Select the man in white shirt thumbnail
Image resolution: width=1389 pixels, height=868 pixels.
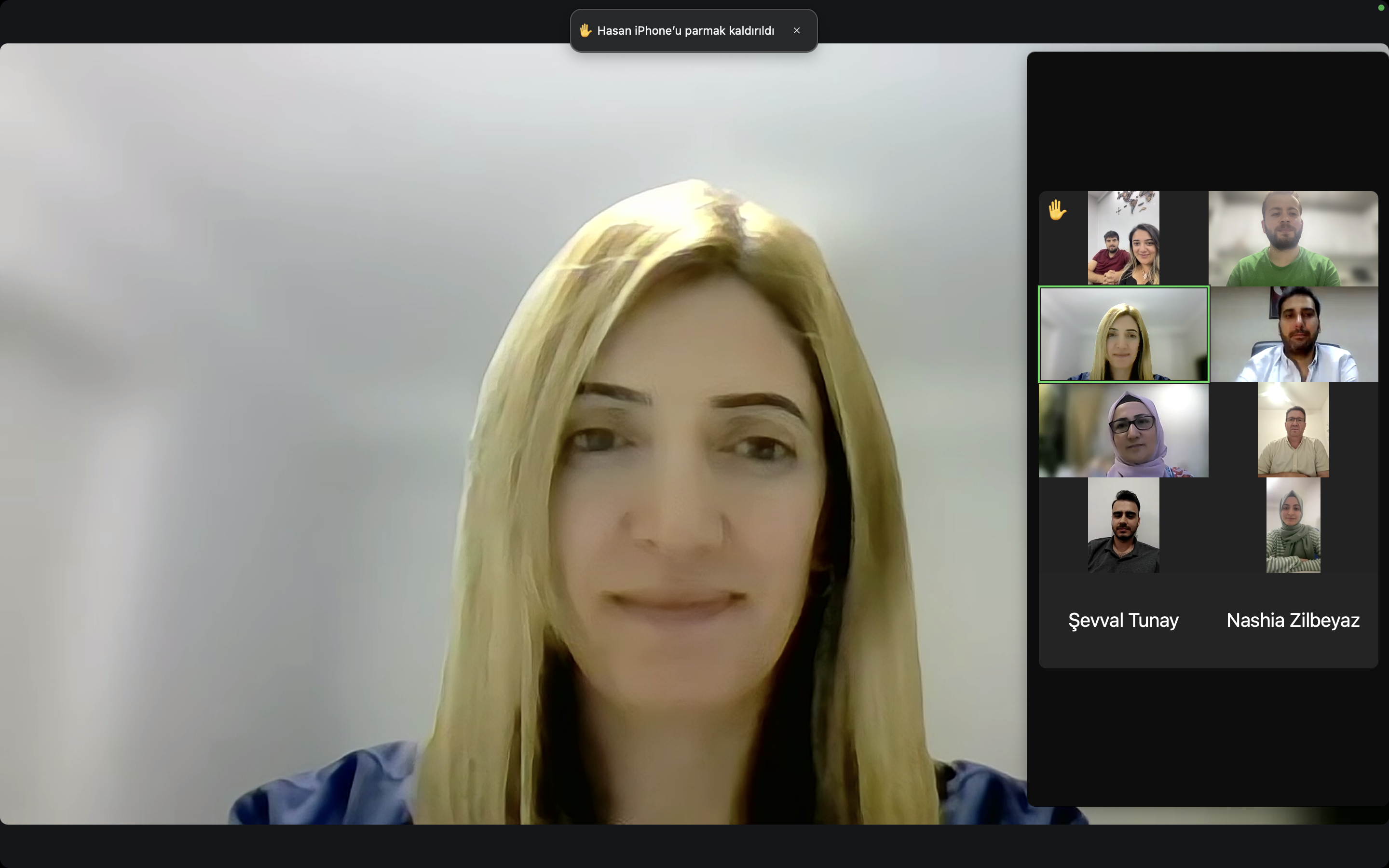click(x=1293, y=334)
